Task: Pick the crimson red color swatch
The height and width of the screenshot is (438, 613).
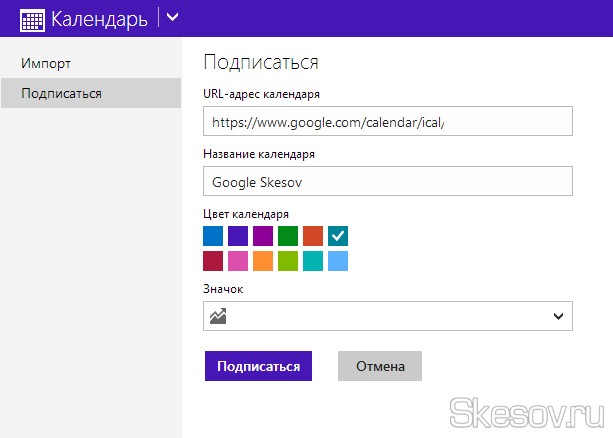Action: coord(213,261)
